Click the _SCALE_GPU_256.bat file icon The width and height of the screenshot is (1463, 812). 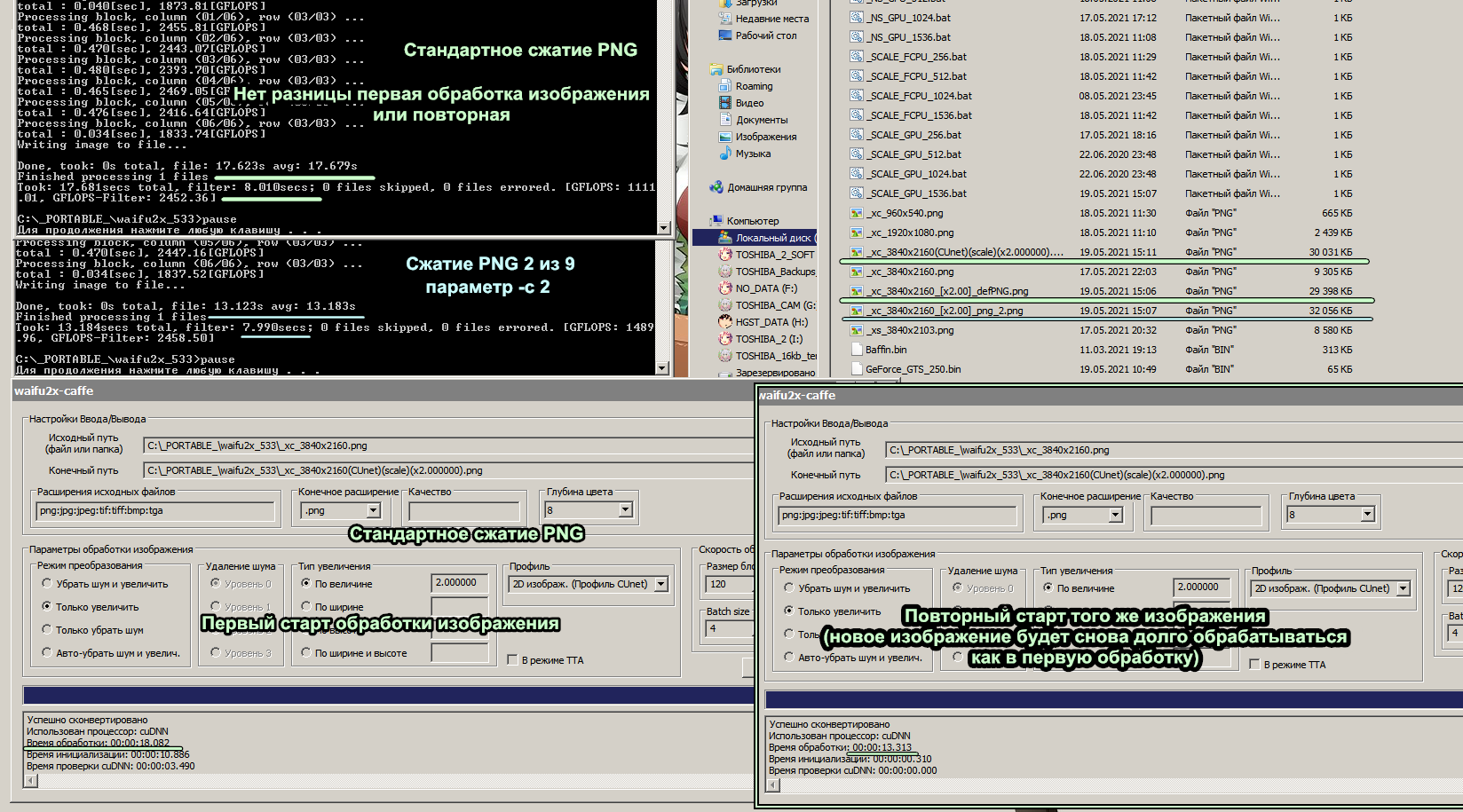click(857, 135)
